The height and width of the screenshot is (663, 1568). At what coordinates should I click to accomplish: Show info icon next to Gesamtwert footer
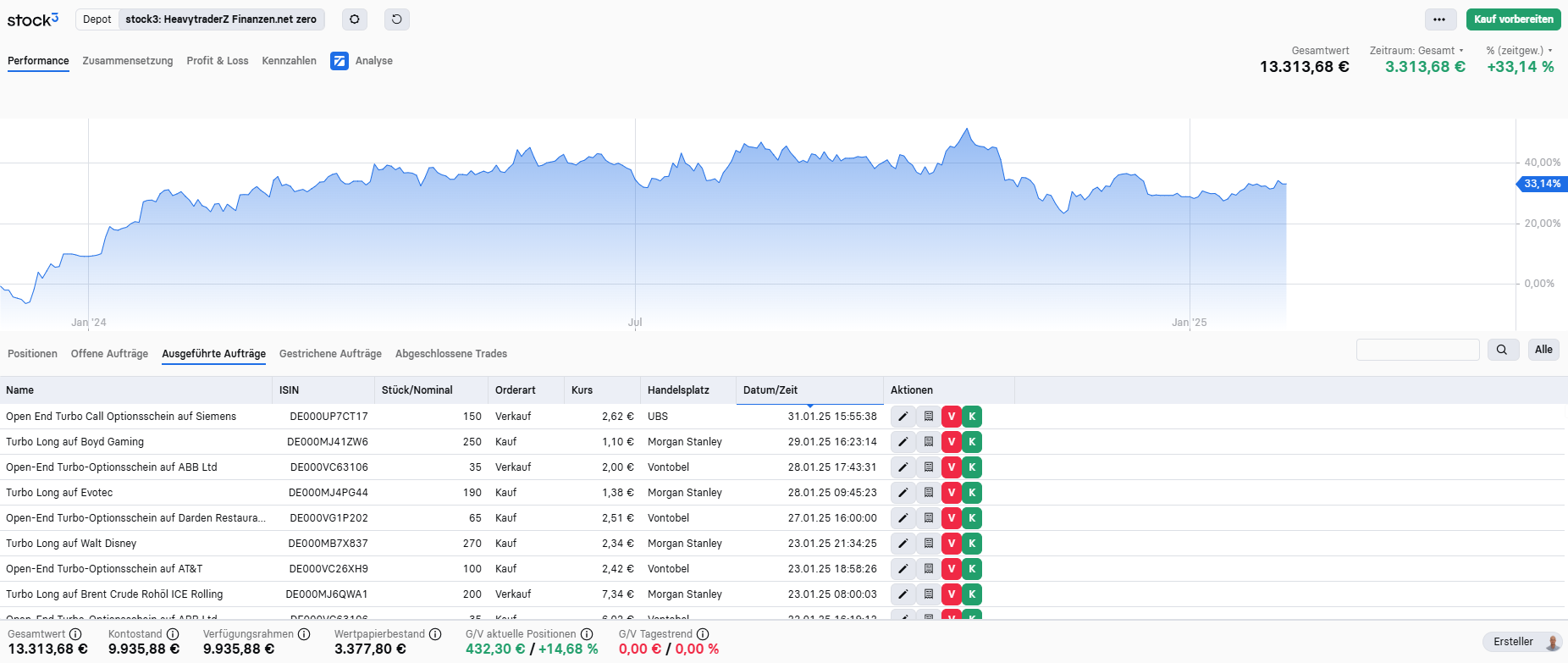(75, 634)
